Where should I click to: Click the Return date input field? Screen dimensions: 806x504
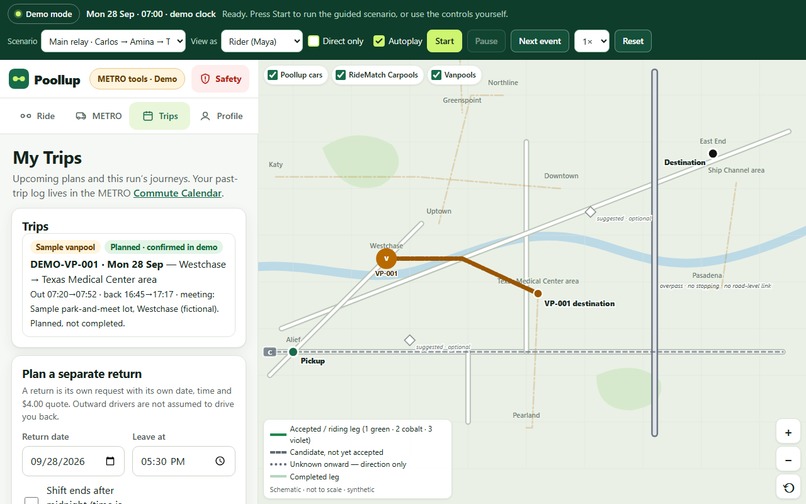pyautogui.click(x=74, y=461)
